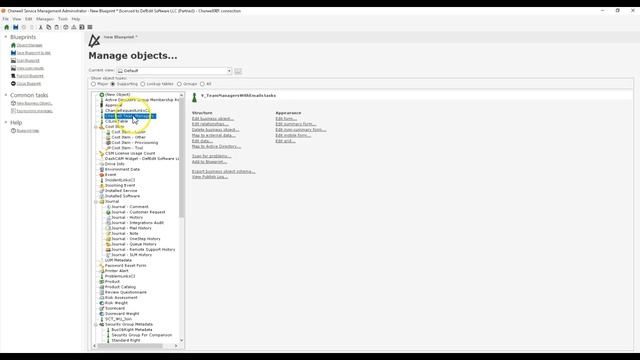Select the Supporting object type radio
The image size is (640, 360).
coord(113,84)
